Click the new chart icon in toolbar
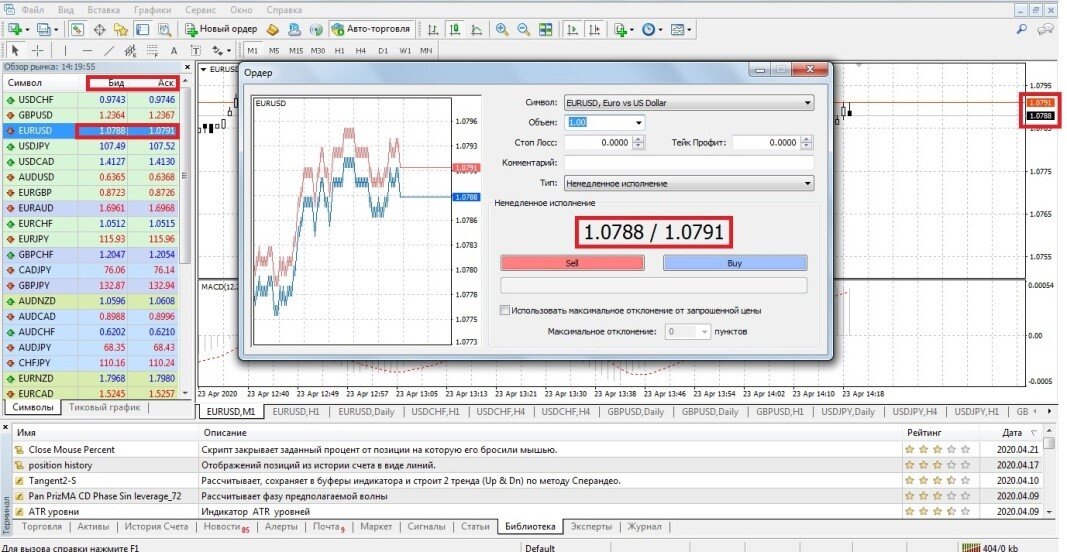 (x=15, y=29)
